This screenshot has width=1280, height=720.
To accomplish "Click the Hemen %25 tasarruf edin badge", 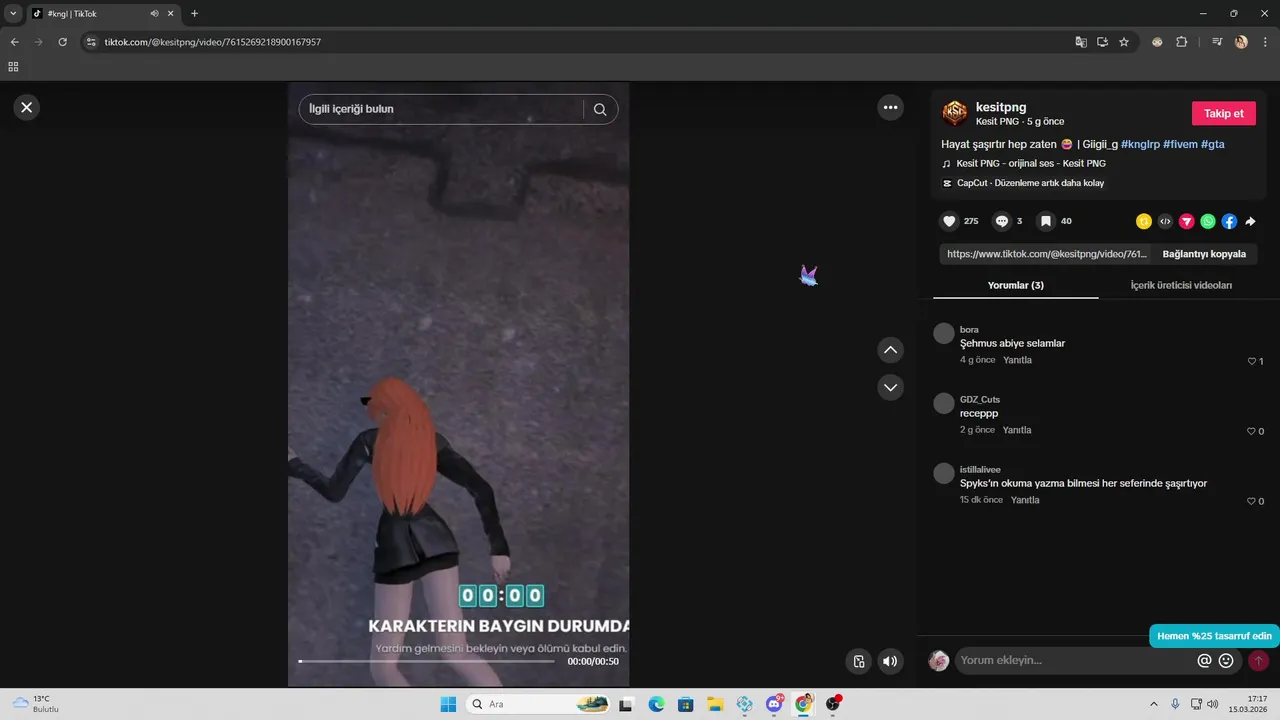I will pyautogui.click(x=1214, y=636).
